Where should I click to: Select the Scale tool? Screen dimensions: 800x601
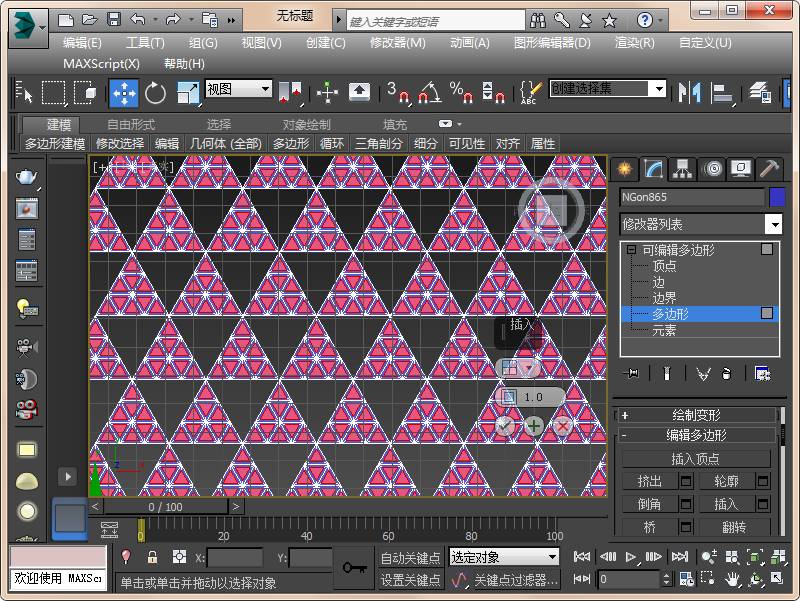[187, 93]
